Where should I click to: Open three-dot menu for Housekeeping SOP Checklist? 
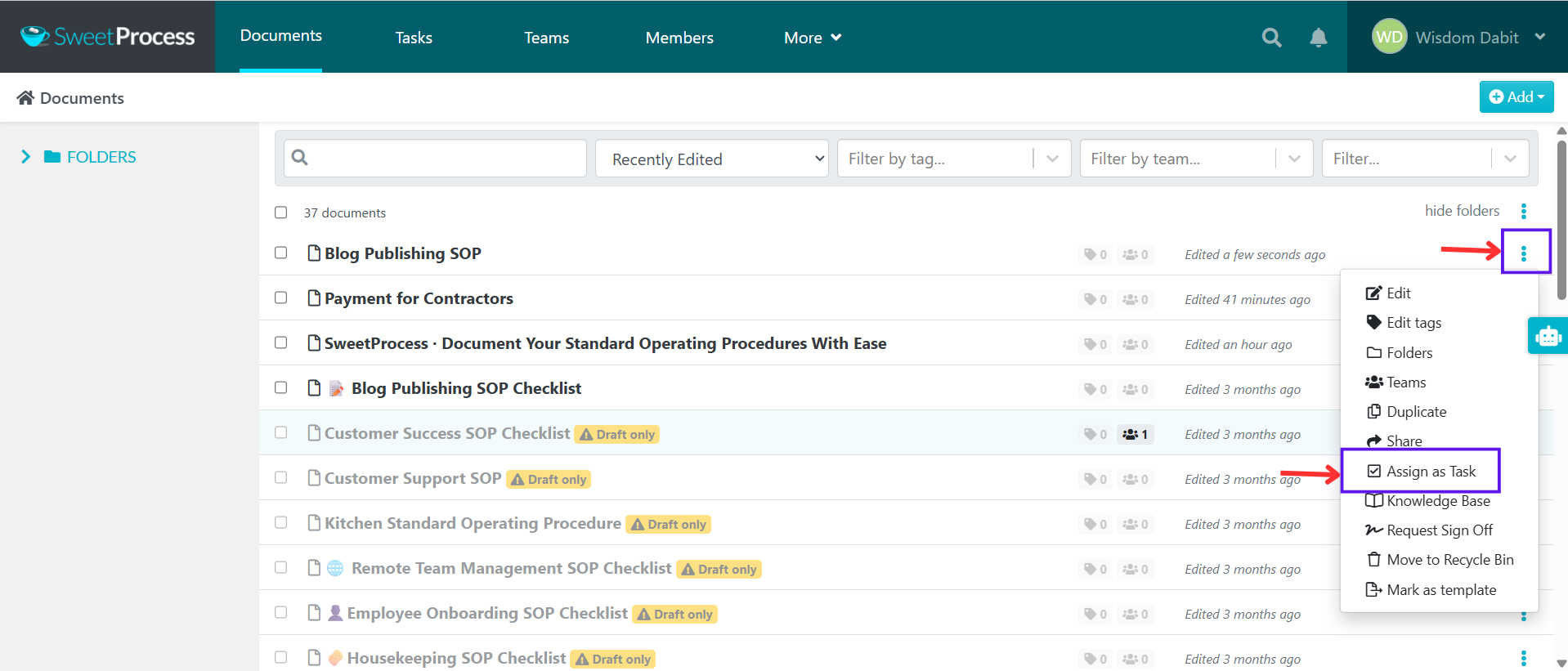coord(1523,658)
